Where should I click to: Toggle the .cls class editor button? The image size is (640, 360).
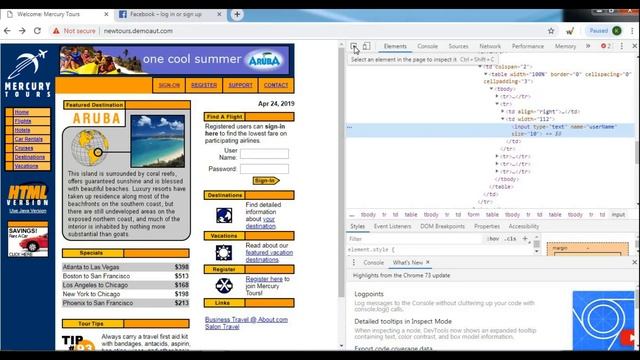(x=510, y=239)
